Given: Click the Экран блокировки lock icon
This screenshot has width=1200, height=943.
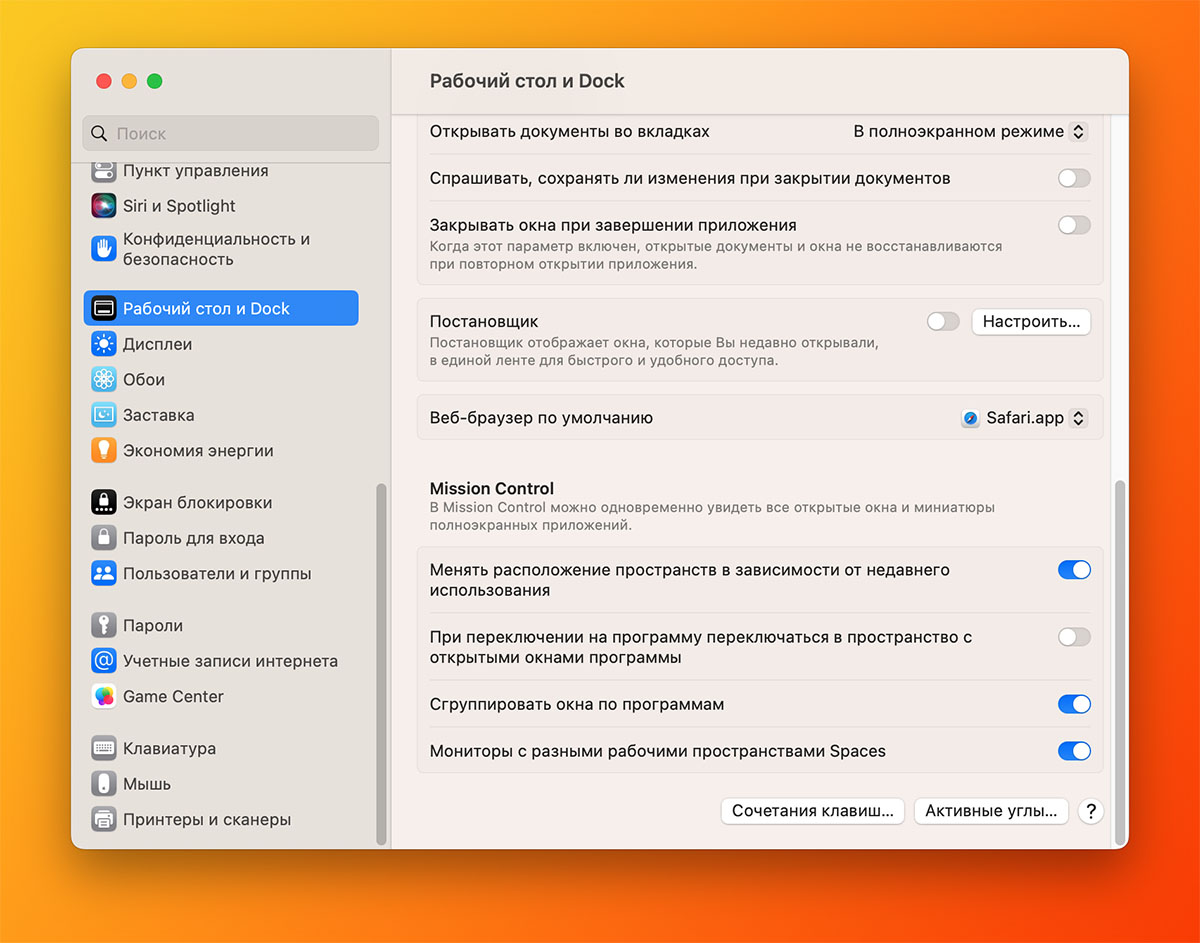Looking at the screenshot, I should (104, 502).
